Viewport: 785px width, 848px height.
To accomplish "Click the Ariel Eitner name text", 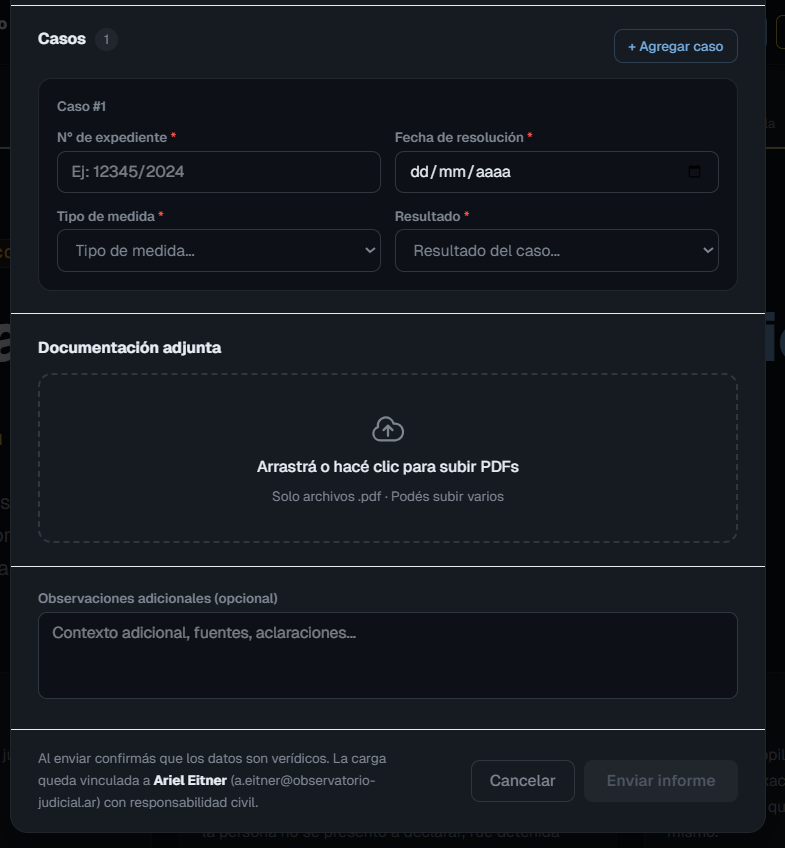I will click(190, 780).
